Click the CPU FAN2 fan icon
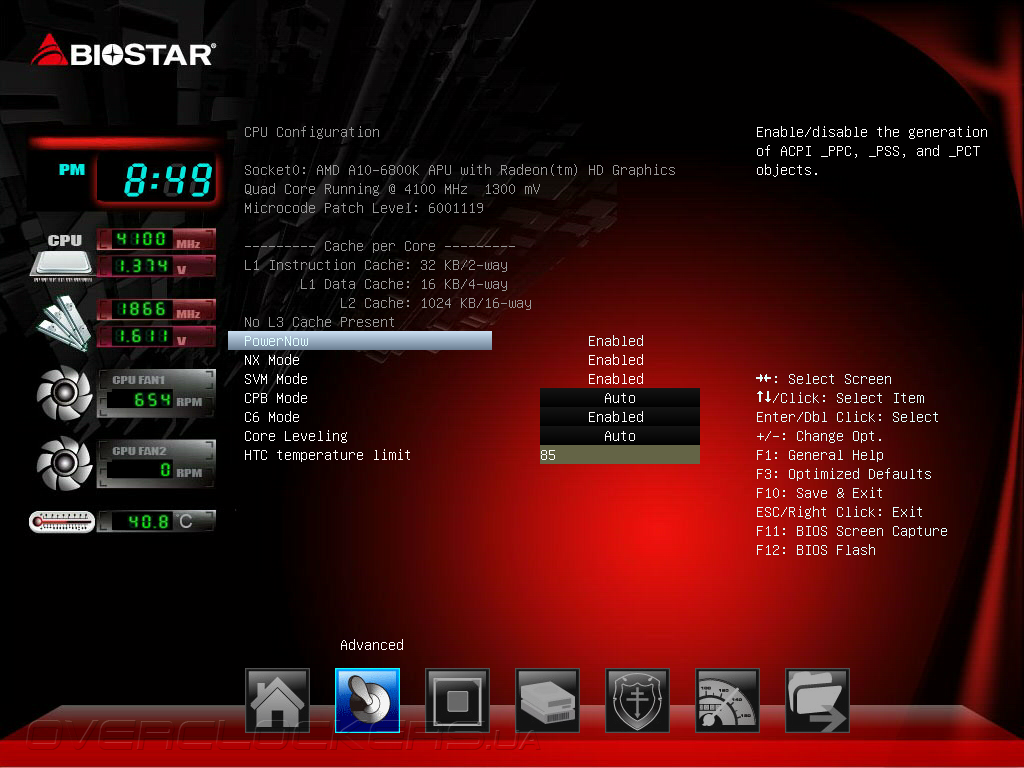The width and height of the screenshot is (1024, 768). click(x=64, y=464)
